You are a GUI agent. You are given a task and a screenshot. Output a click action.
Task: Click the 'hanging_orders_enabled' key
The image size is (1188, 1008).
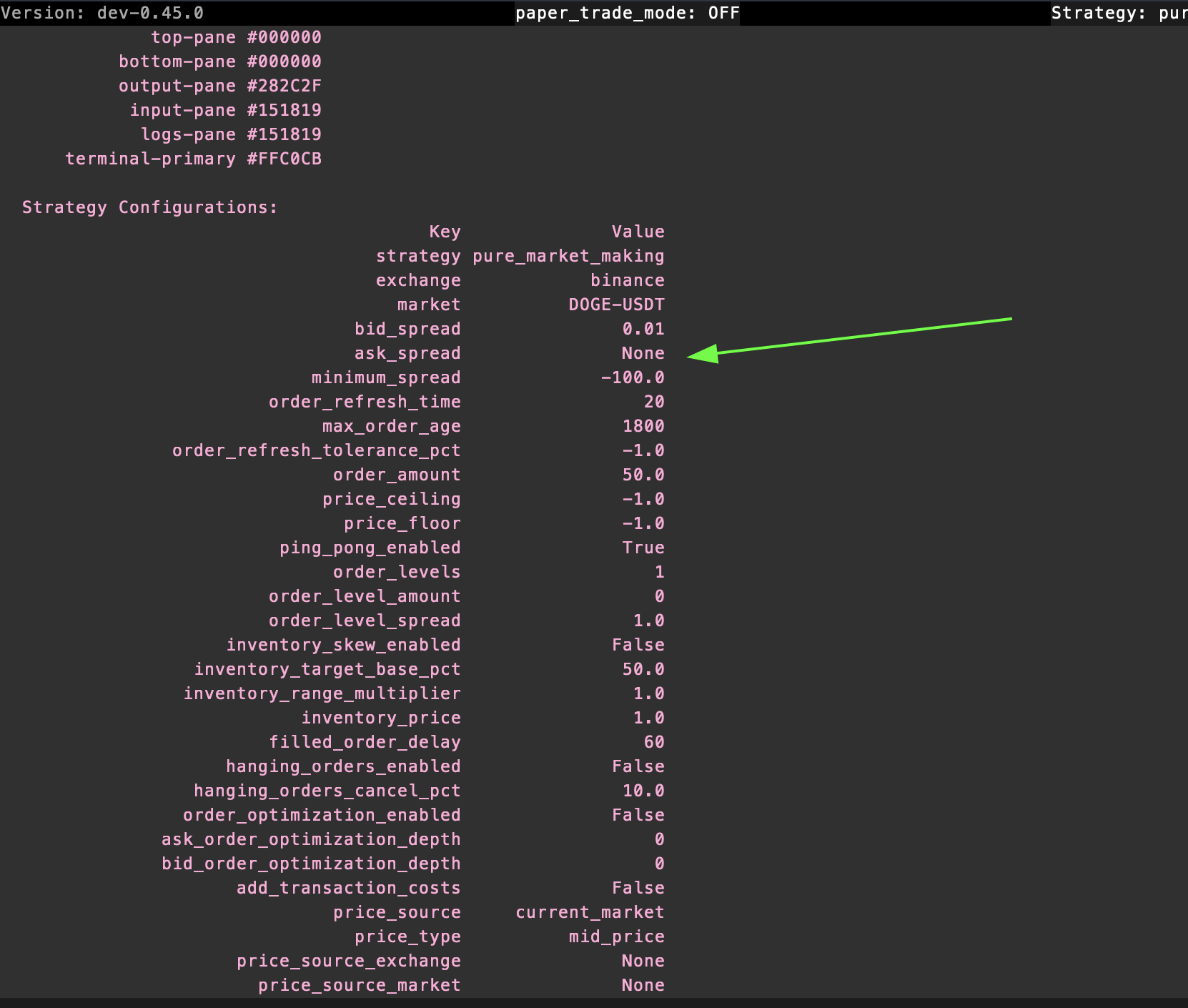[x=344, y=766]
